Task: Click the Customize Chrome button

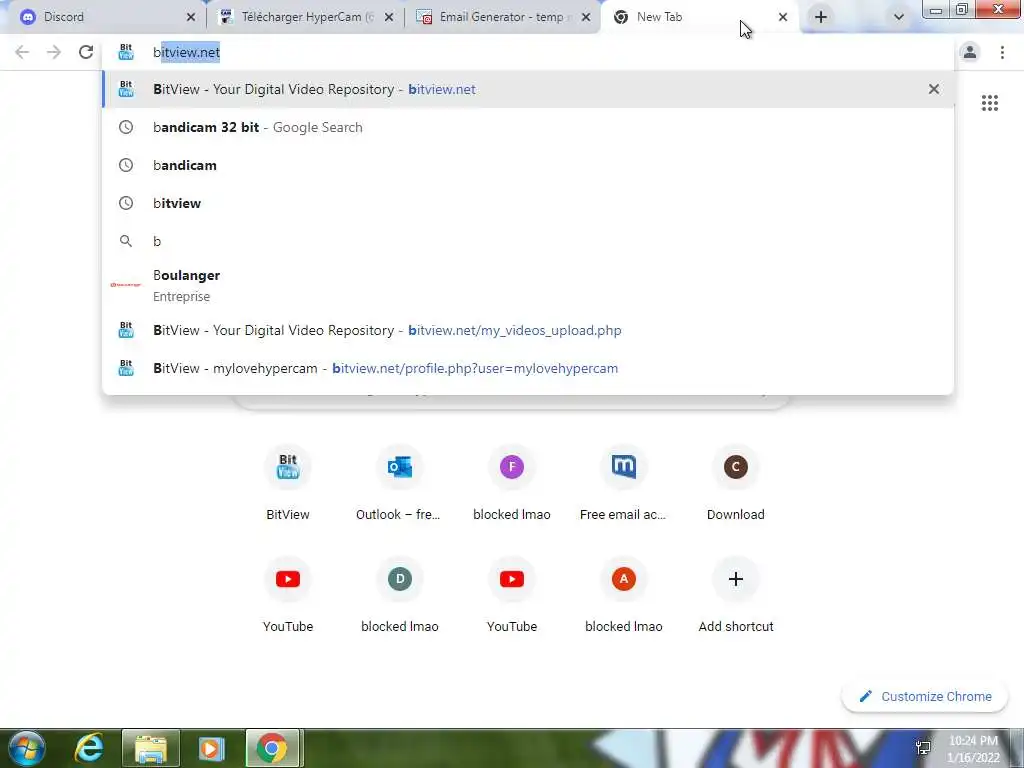Action: (x=927, y=696)
